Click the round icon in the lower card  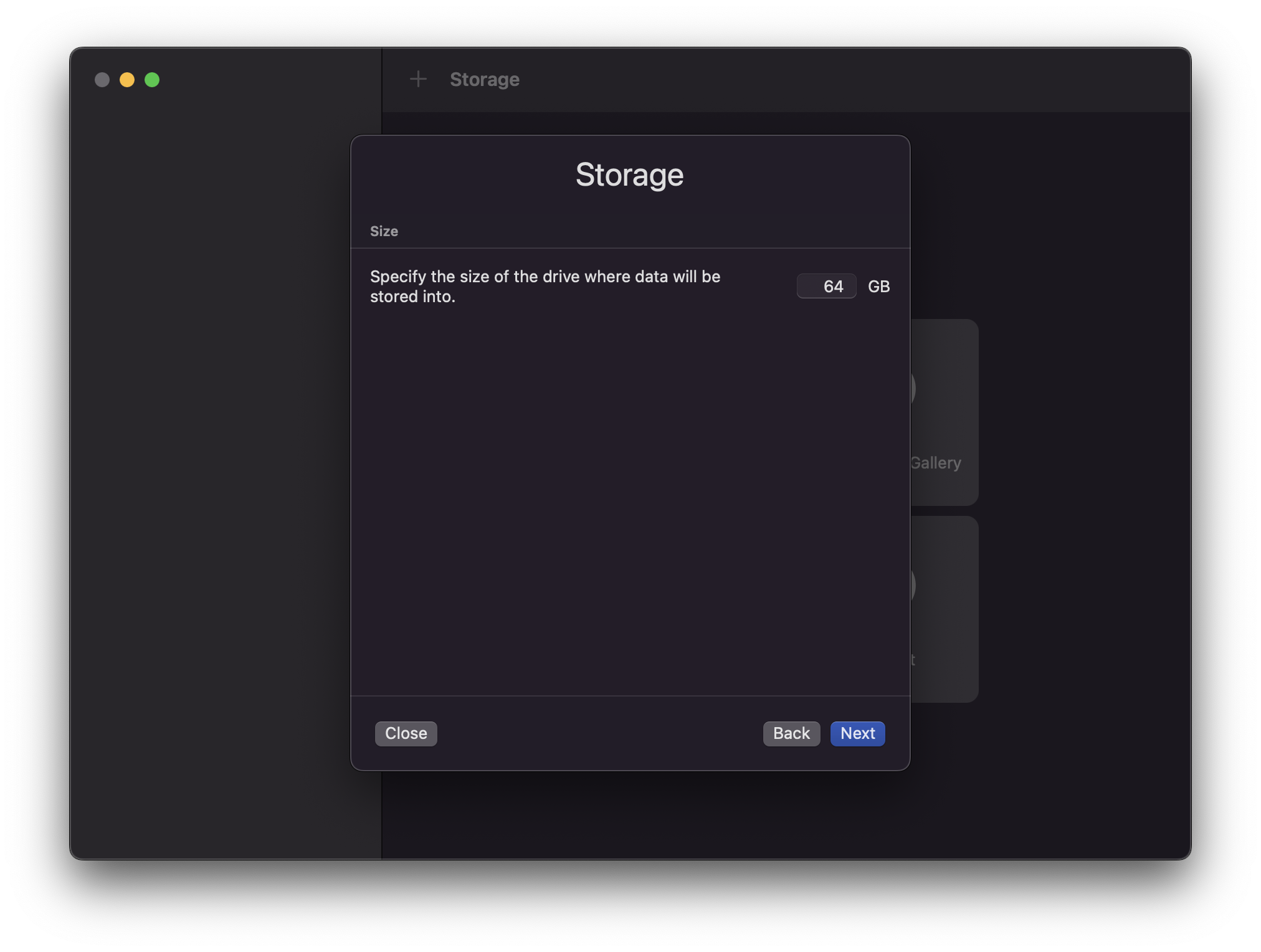pyautogui.click(x=913, y=586)
